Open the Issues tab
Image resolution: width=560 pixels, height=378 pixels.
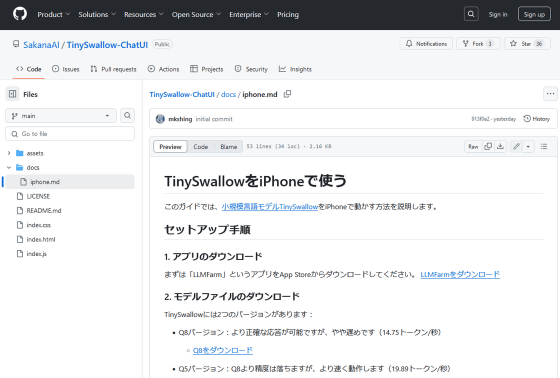coord(65,69)
